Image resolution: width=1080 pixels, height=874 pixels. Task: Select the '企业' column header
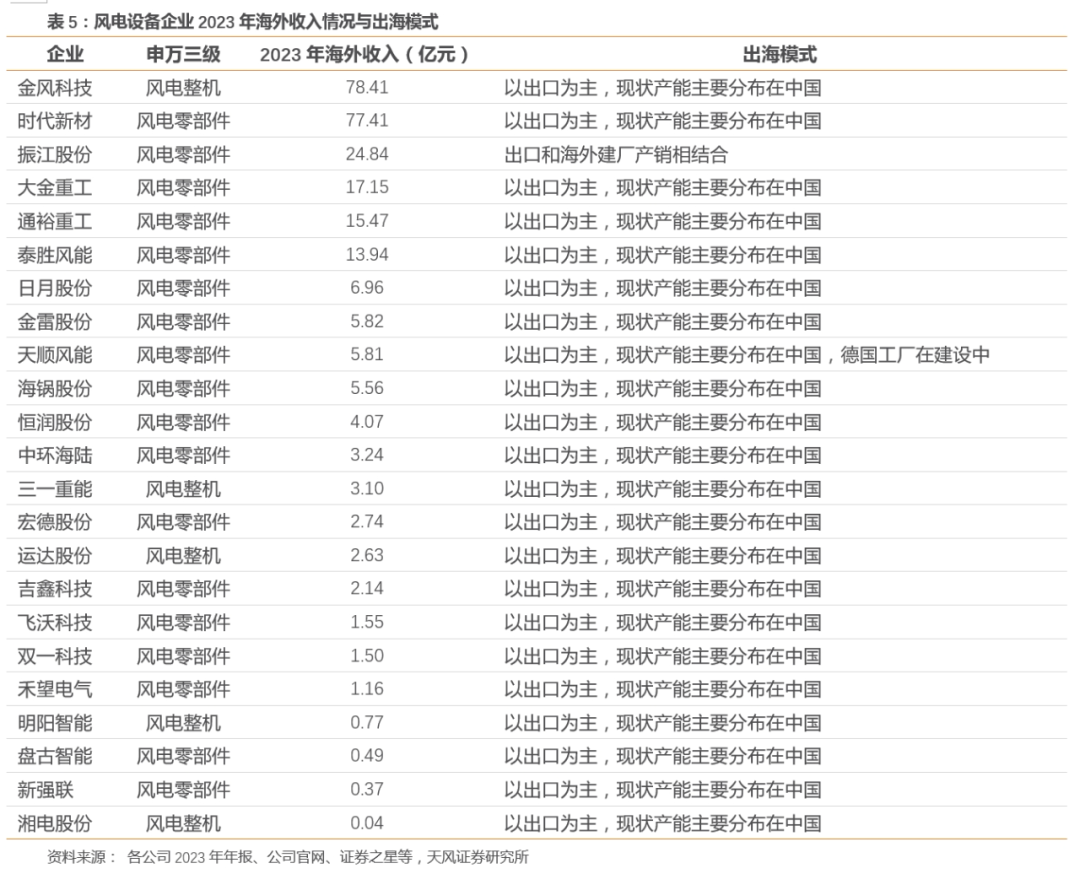[x=65, y=54]
